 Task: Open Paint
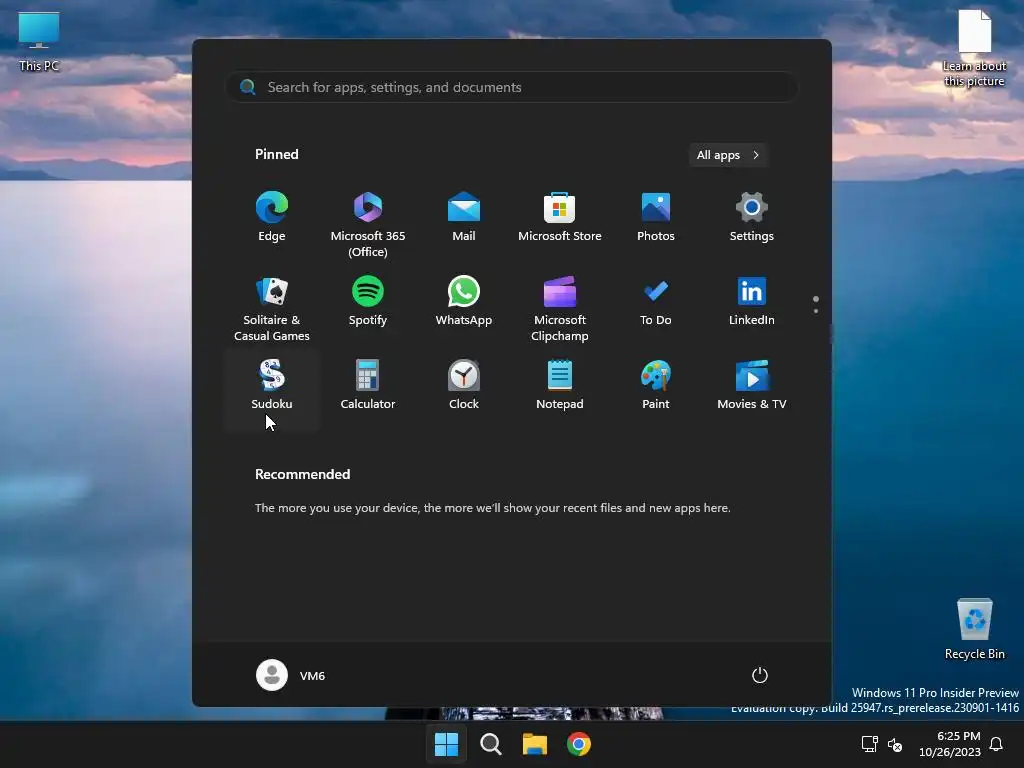pyautogui.click(x=656, y=386)
